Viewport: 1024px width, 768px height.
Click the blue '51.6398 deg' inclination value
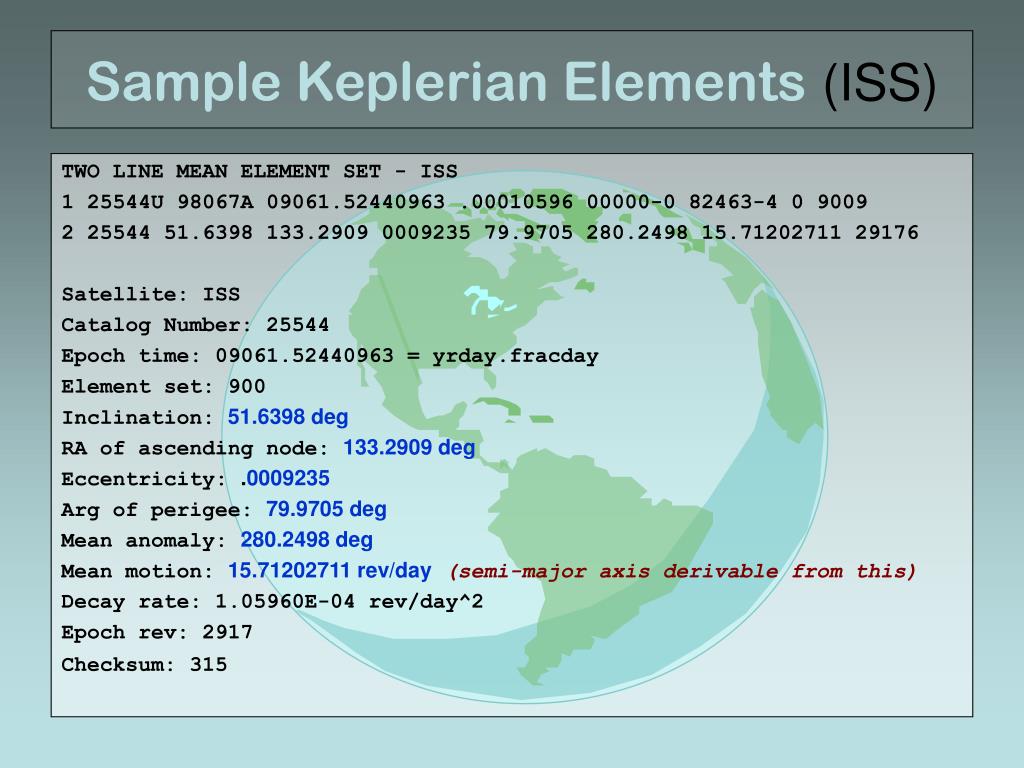click(288, 417)
